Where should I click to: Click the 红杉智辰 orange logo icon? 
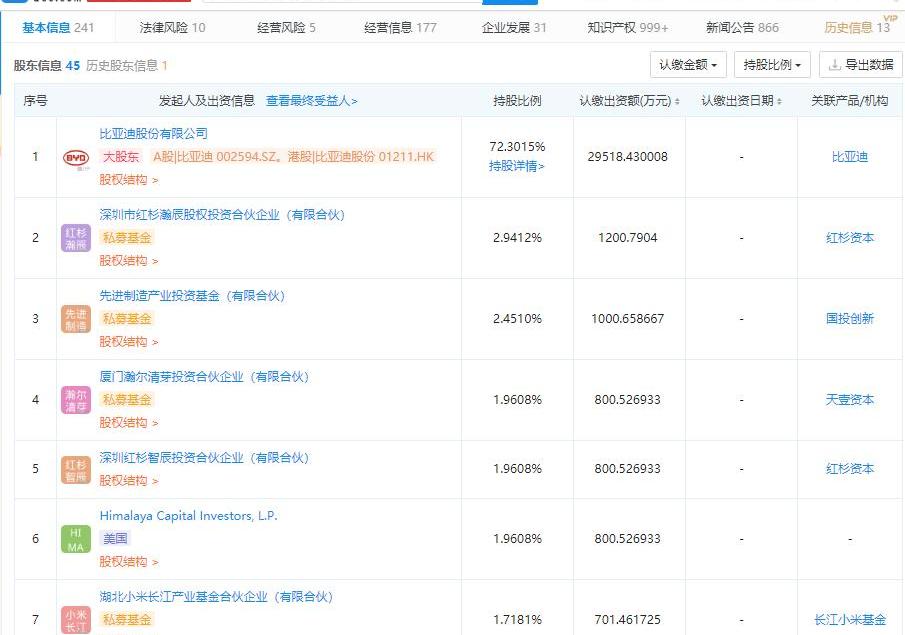(76, 469)
